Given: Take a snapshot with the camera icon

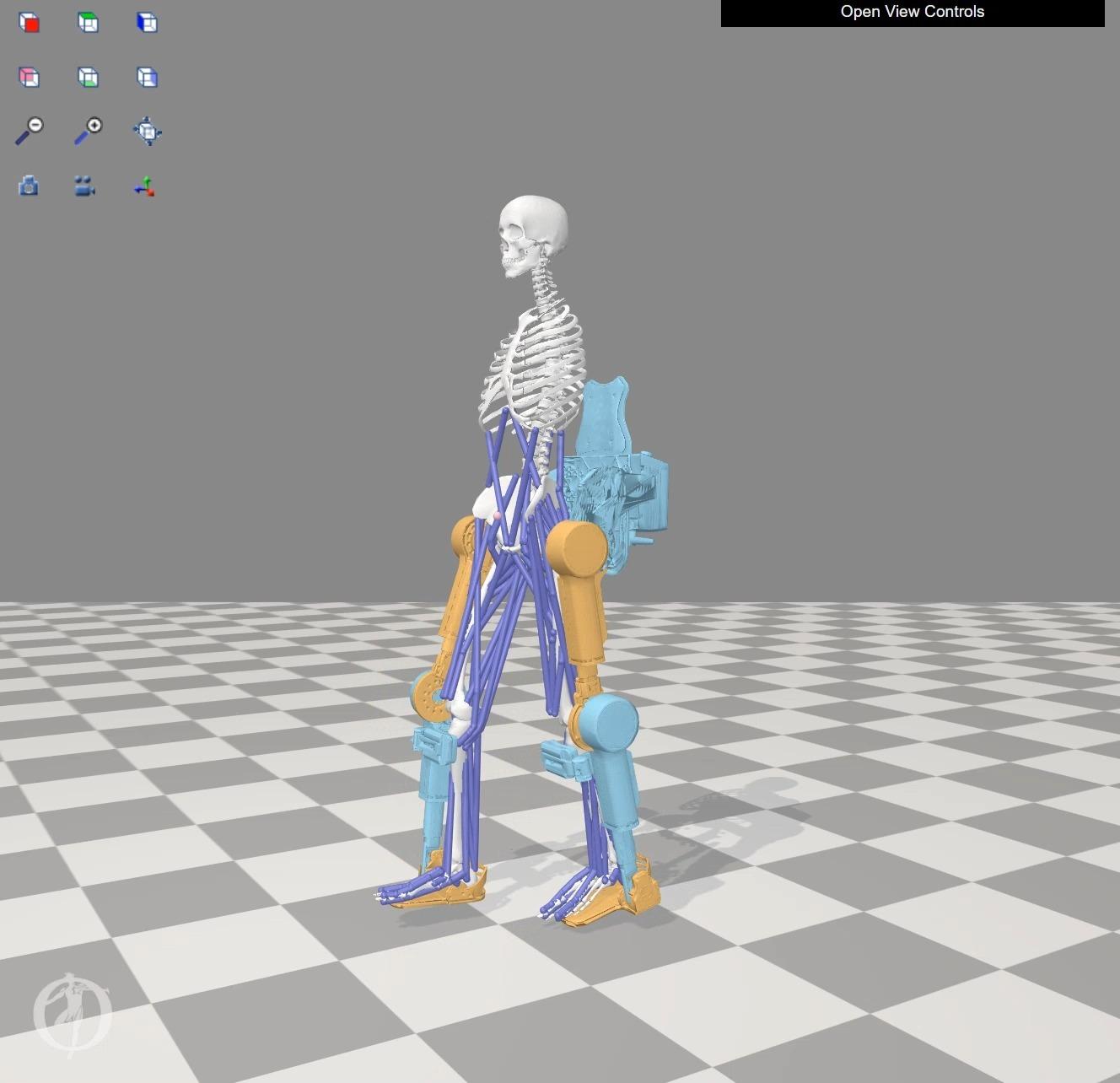Looking at the screenshot, I should click(x=29, y=186).
